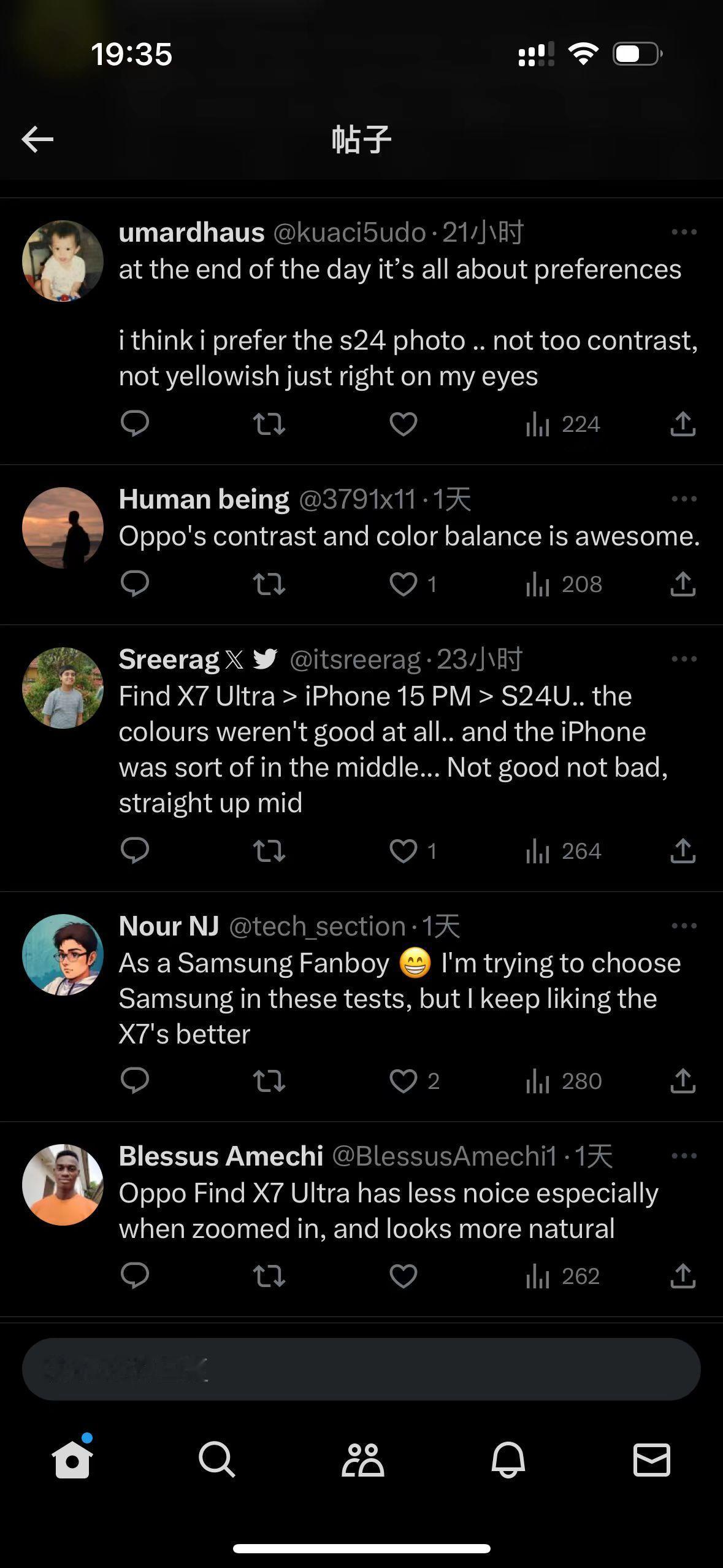This screenshot has height=1568, width=723.
Task: Reply to umardhaus's post
Action: point(135,424)
